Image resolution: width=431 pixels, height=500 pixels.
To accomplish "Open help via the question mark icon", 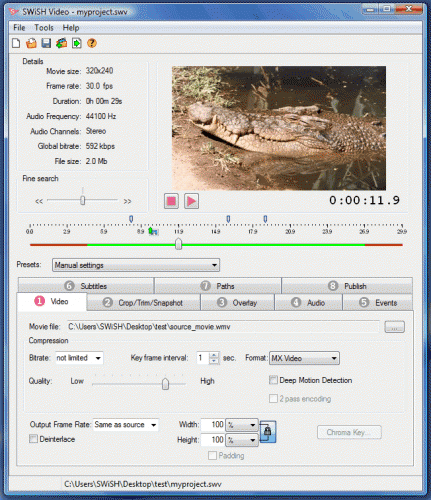I will tap(92, 43).
